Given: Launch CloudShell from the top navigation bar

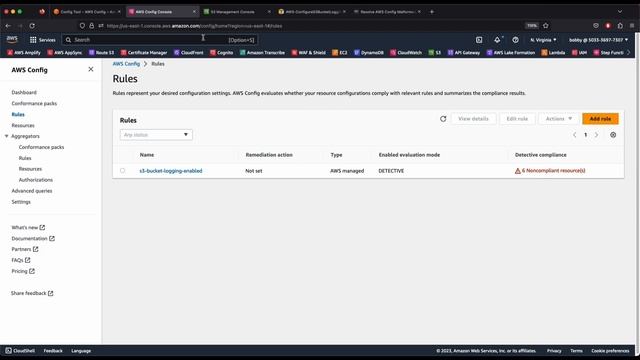Looking at the screenshot, I should (479, 40).
